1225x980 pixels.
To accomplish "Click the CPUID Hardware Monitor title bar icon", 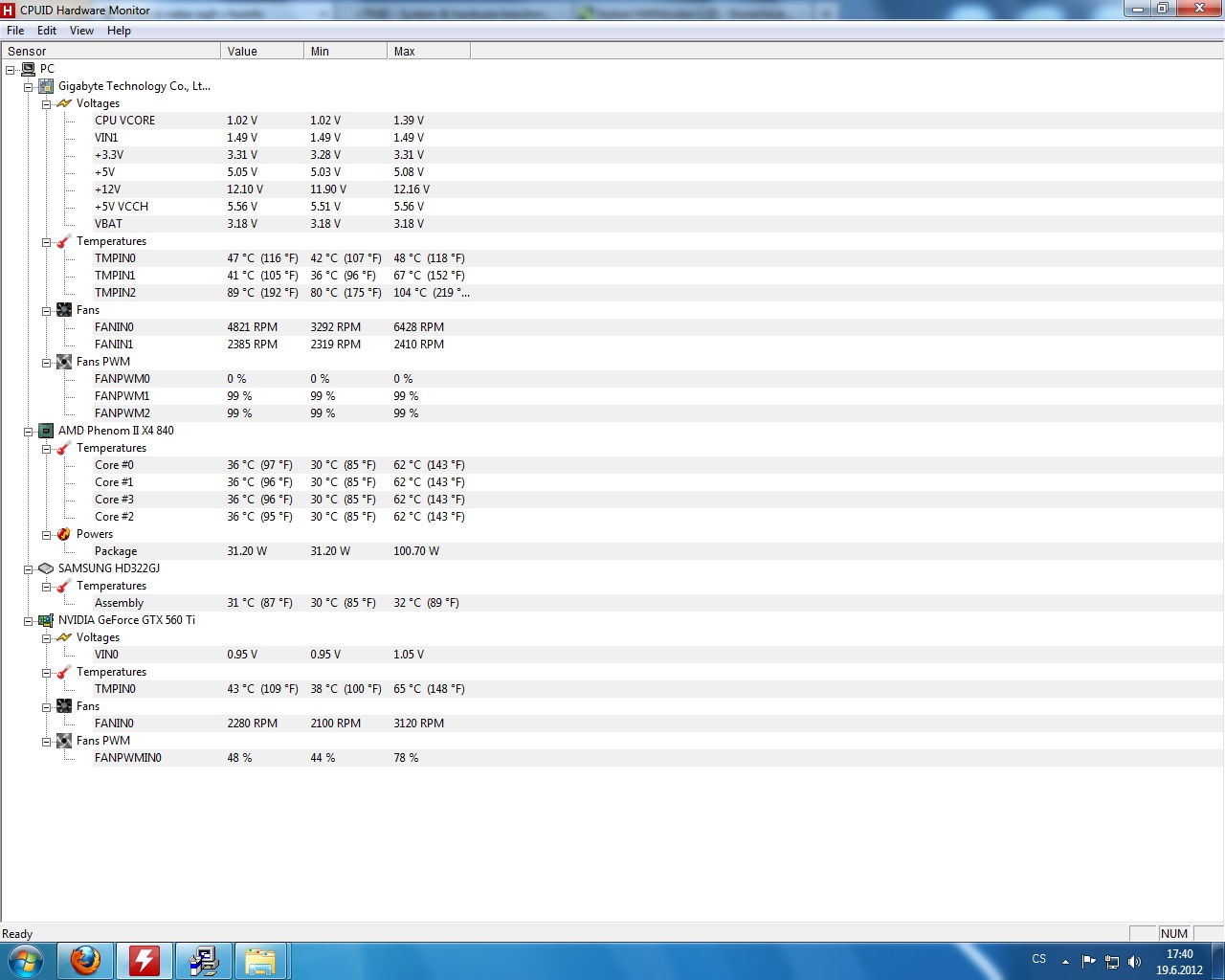I will point(9,11).
